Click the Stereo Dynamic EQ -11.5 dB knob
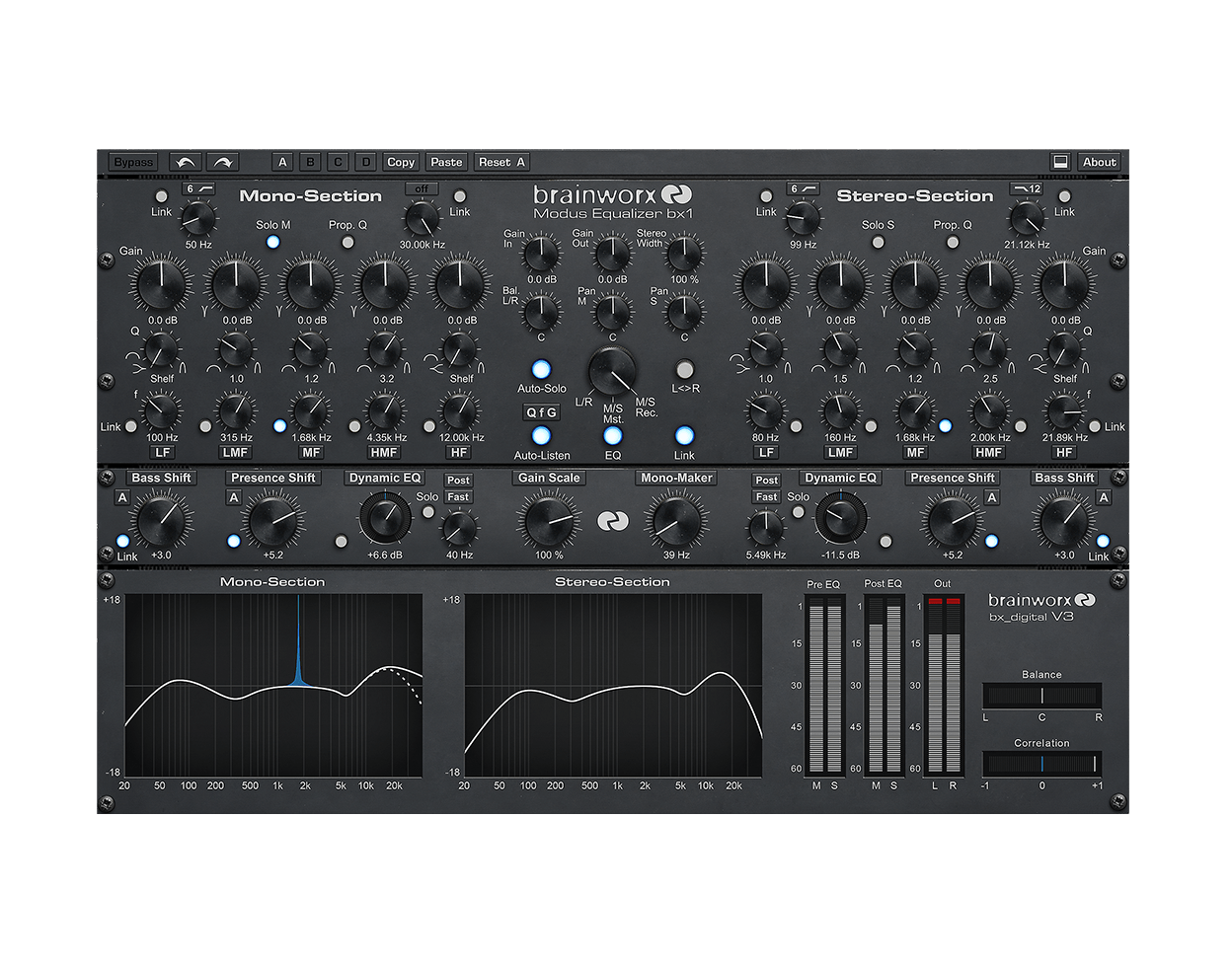The height and width of the screenshot is (967, 1232). [841, 519]
